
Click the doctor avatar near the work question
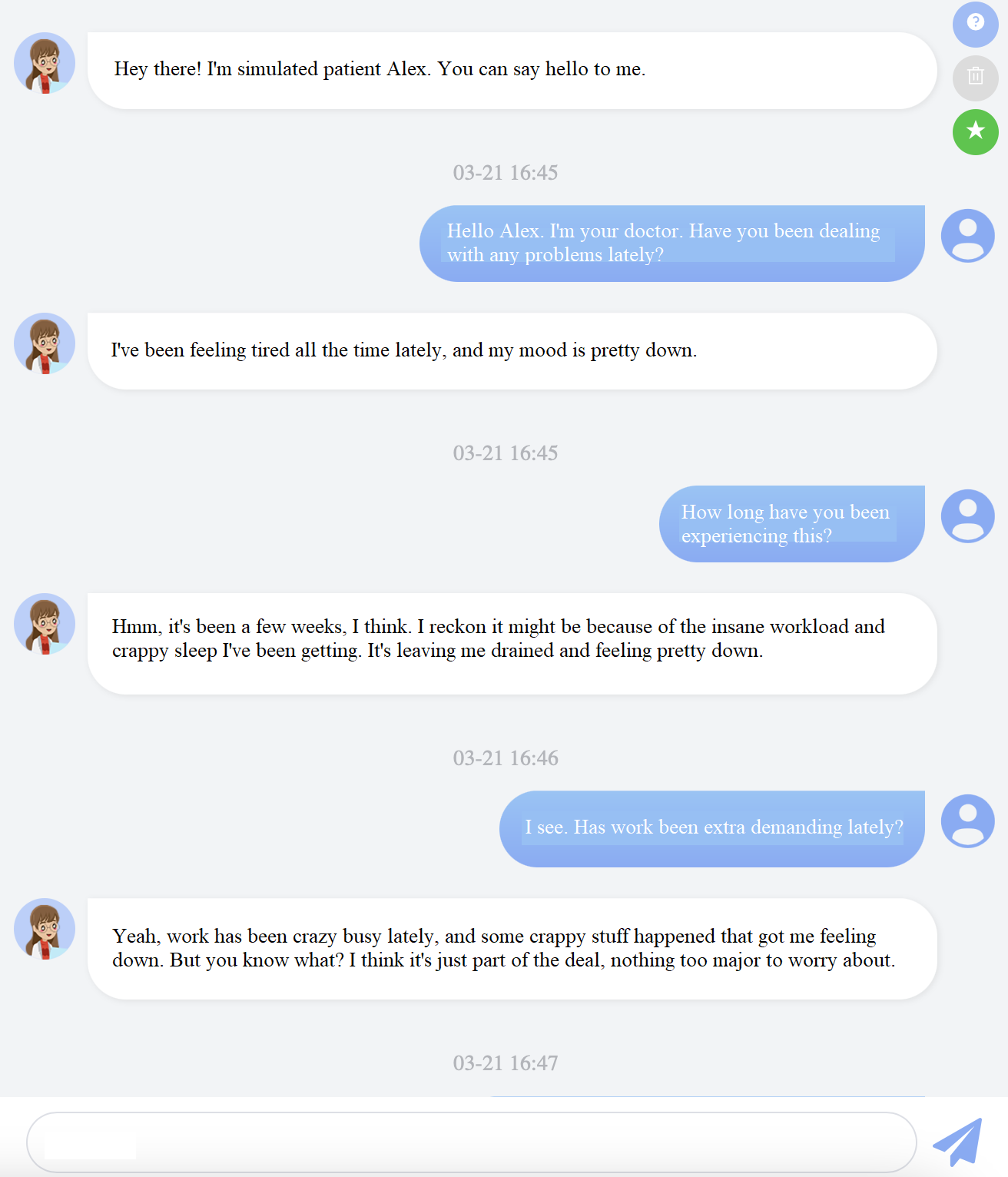(967, 821)
